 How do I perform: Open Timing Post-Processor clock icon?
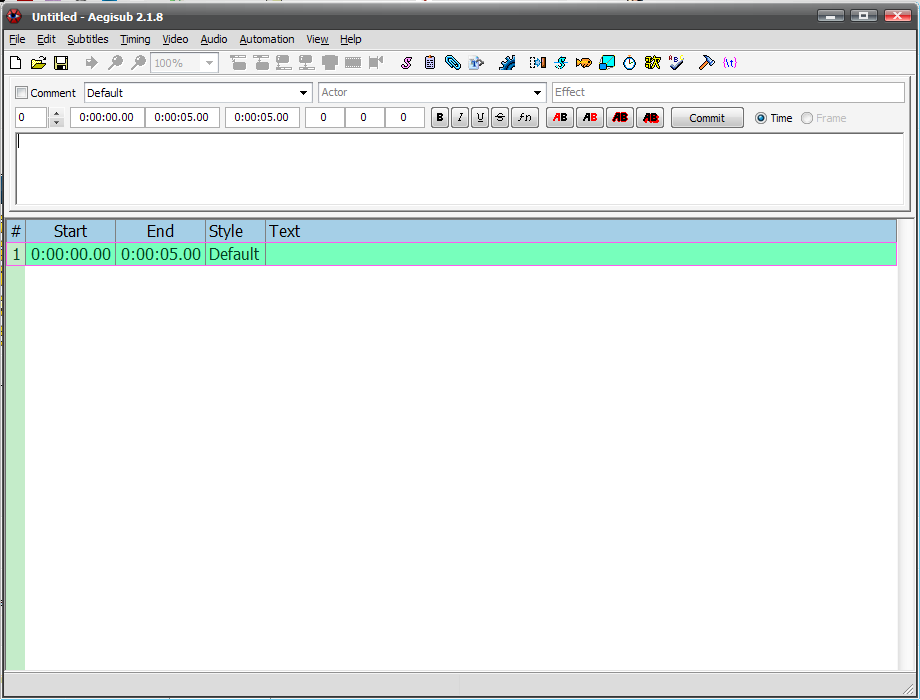[x=629, y=63]
